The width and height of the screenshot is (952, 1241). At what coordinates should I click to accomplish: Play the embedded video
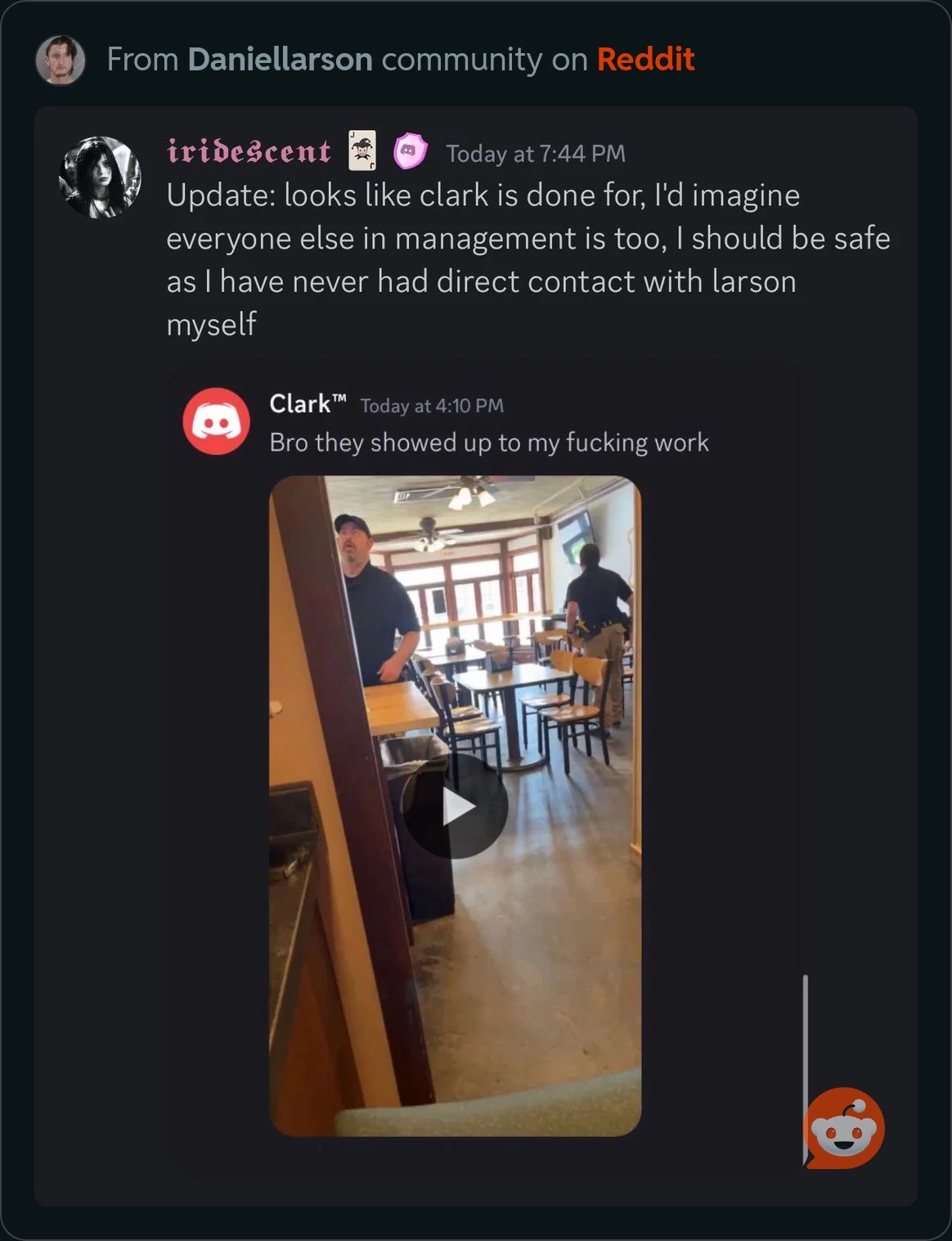pyautogui.click(x=456, y=807)
